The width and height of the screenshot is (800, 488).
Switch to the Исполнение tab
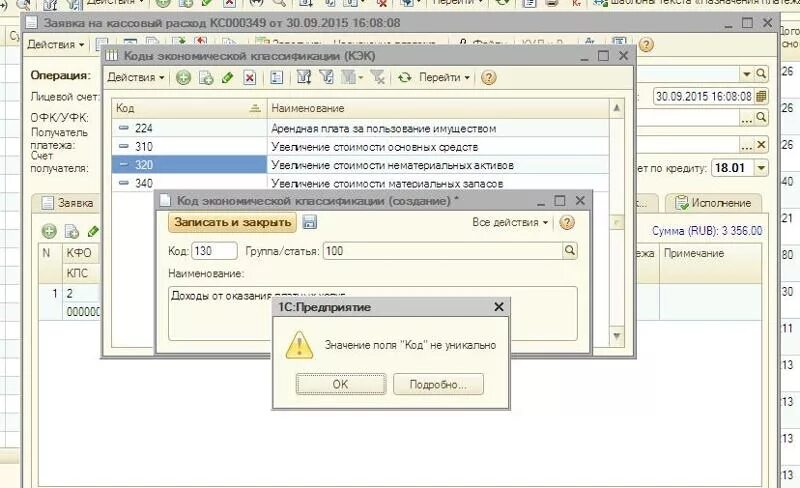point(714,203)
